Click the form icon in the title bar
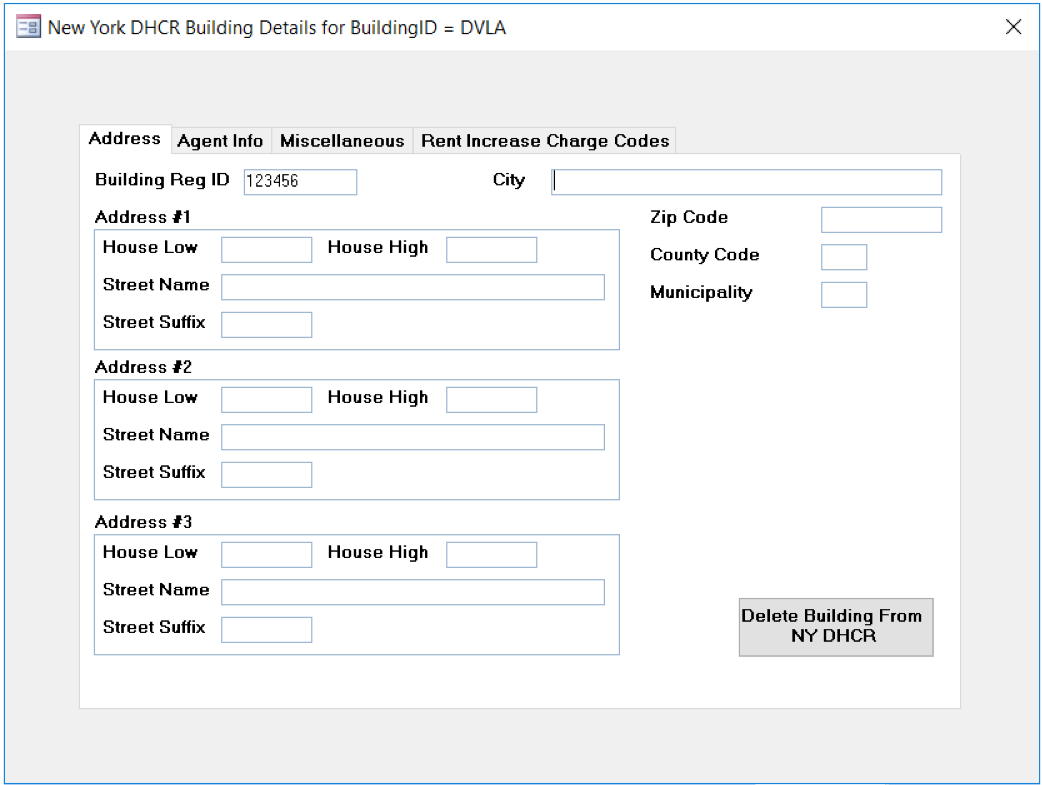1042x785 pixels. 28,27
